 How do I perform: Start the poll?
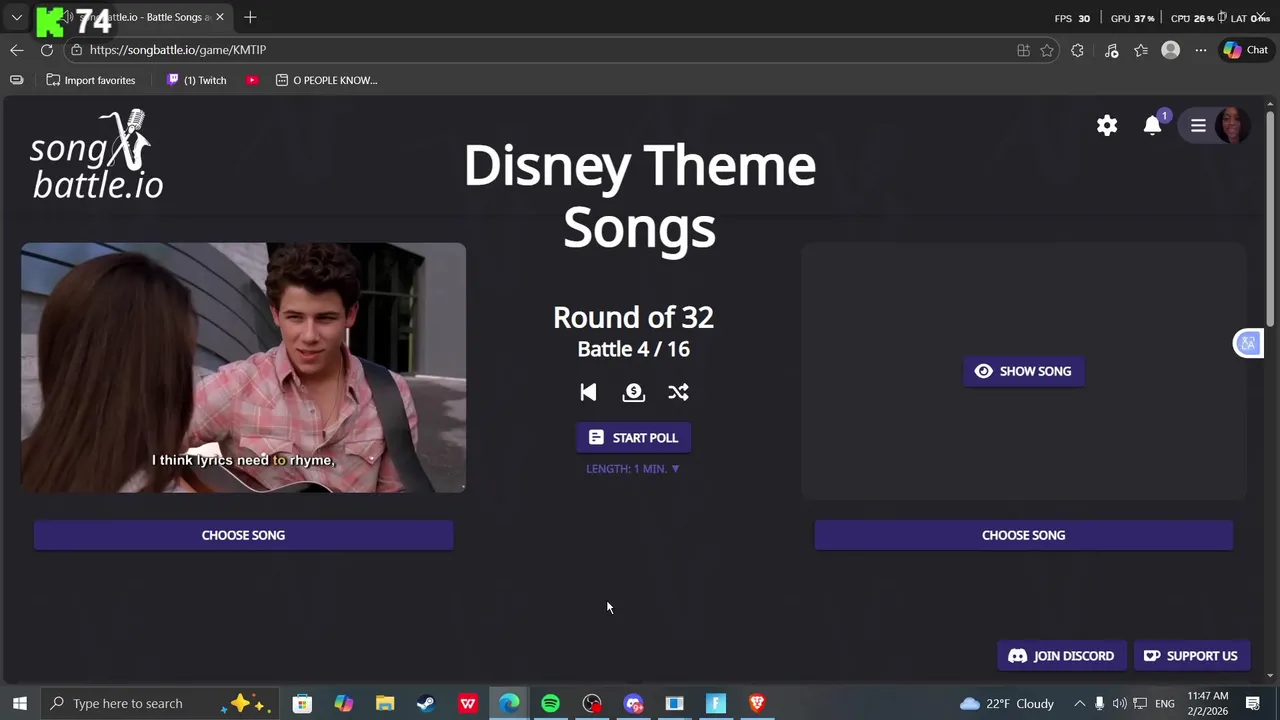click(x=633, y=437)
